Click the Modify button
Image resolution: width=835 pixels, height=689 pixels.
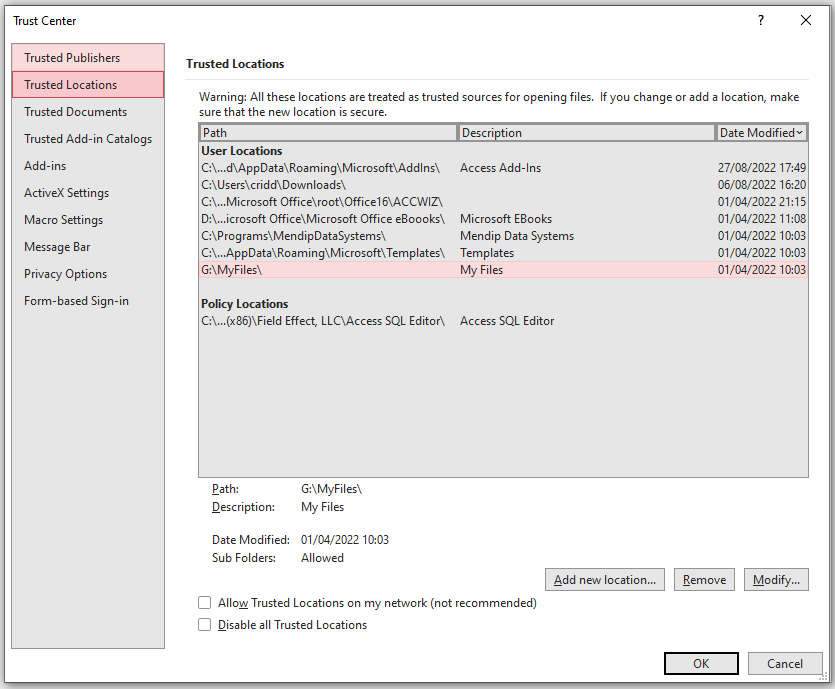click(776, 580)
